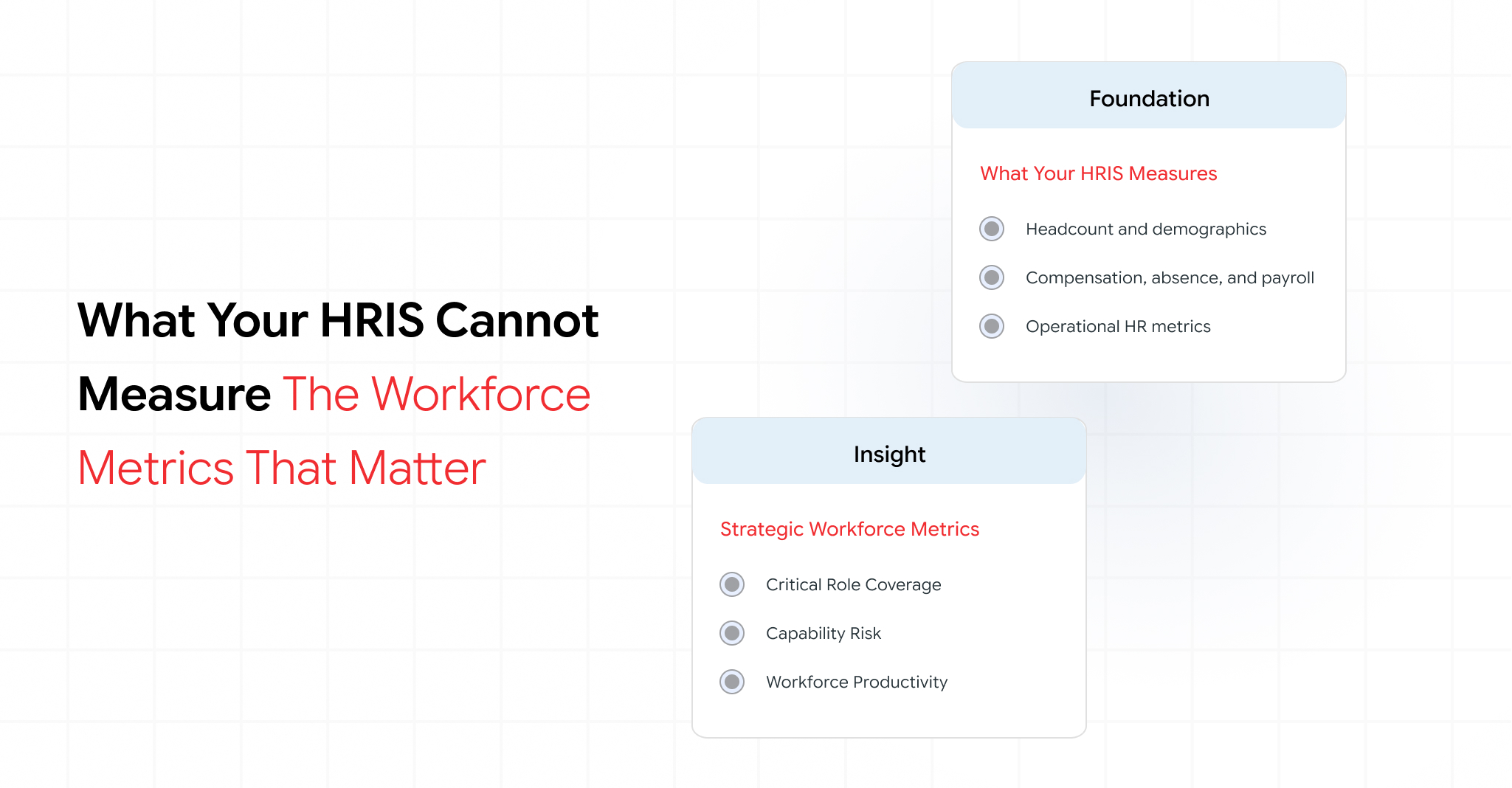Select the Capability Risk radio button
1512x788 pixels.
point(732,633)
